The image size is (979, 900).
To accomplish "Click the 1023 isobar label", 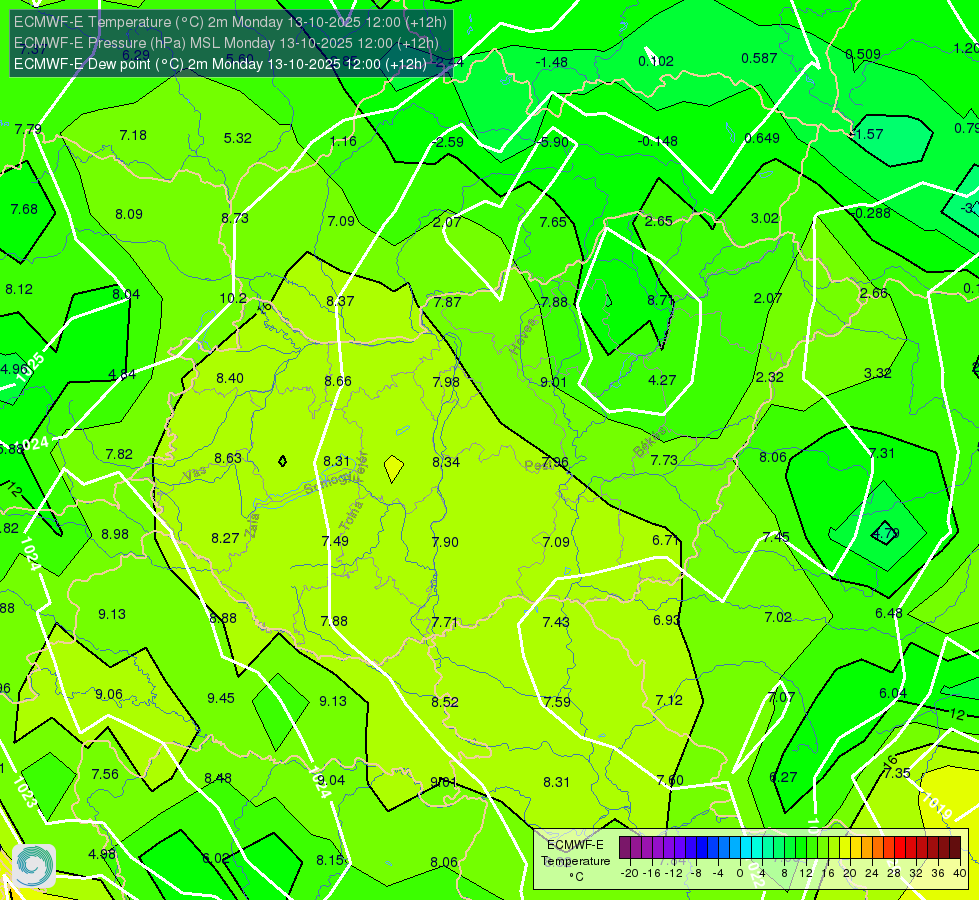I will (x=25, y=792).
